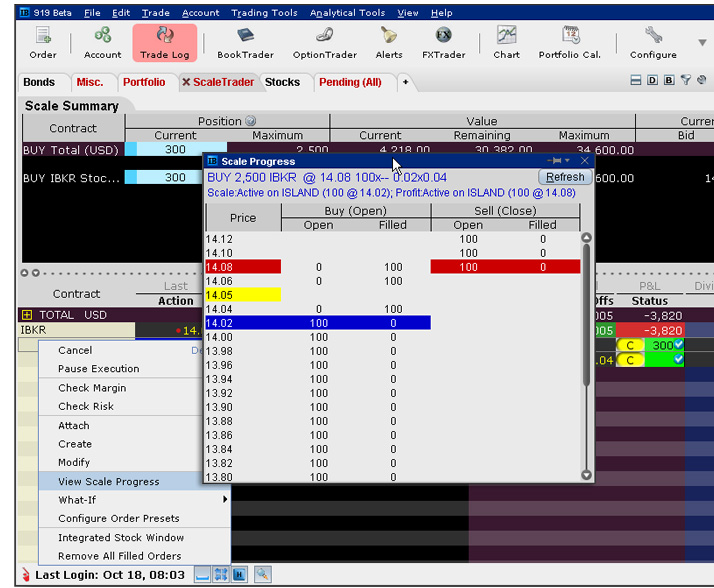Viewport: 714px width, 588px height.
Task: Open the Account toolbar icon
Action: 102,43
